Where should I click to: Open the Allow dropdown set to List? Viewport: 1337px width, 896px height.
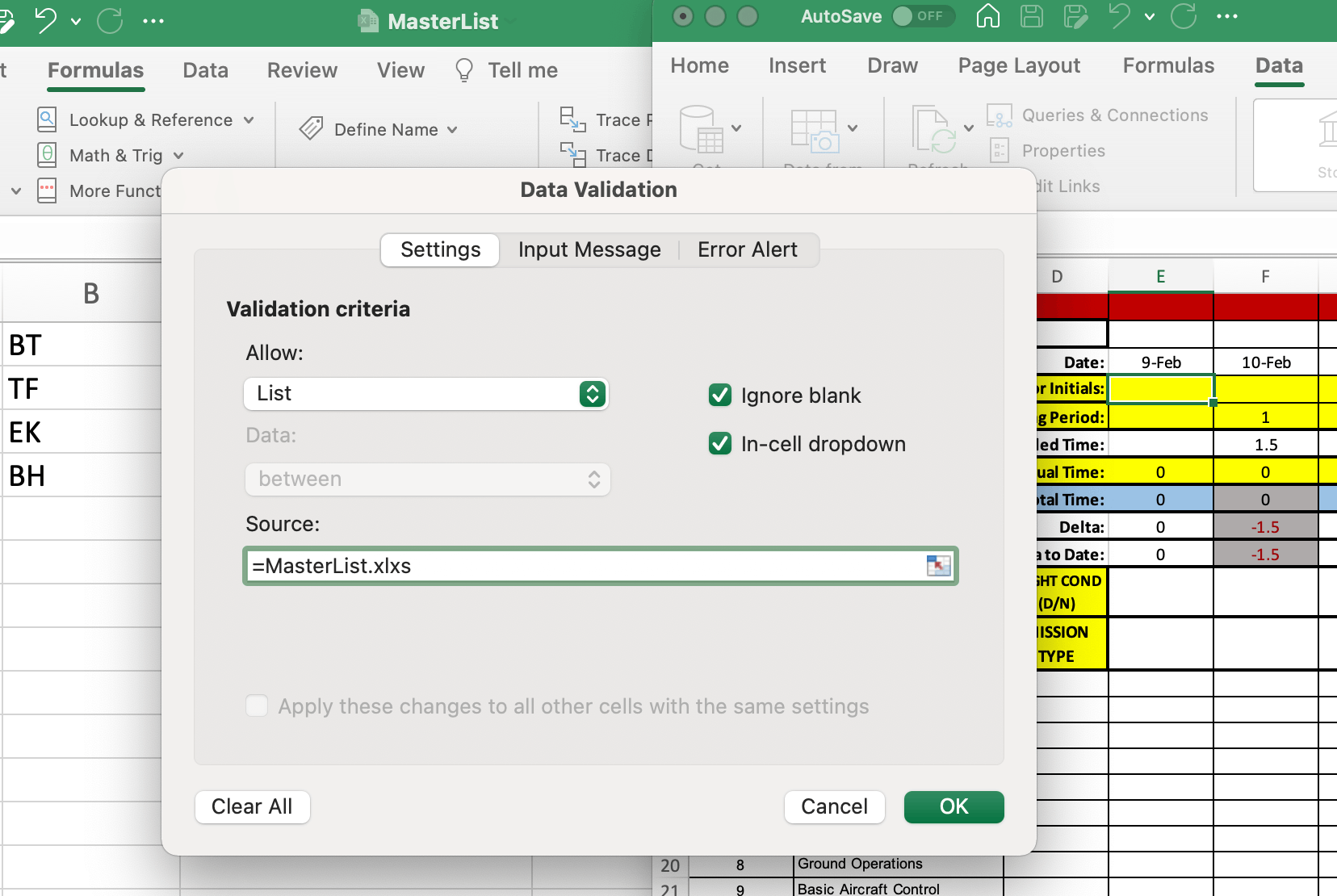426,394
